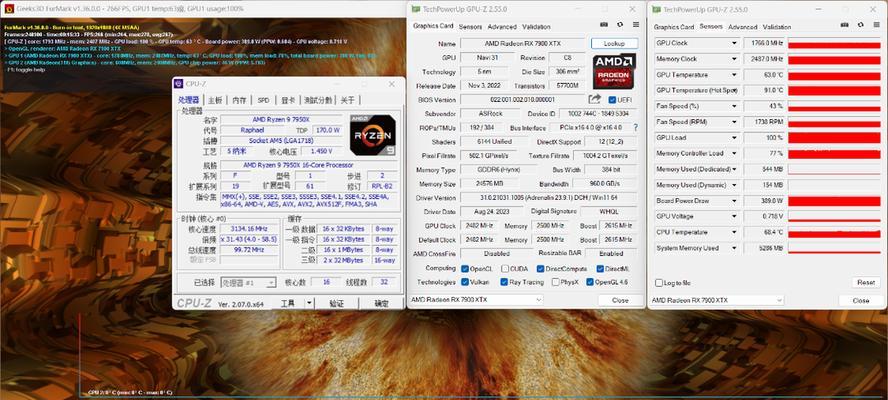Open GPU selector dropdown in GPU-Z Sensors window

716,300
